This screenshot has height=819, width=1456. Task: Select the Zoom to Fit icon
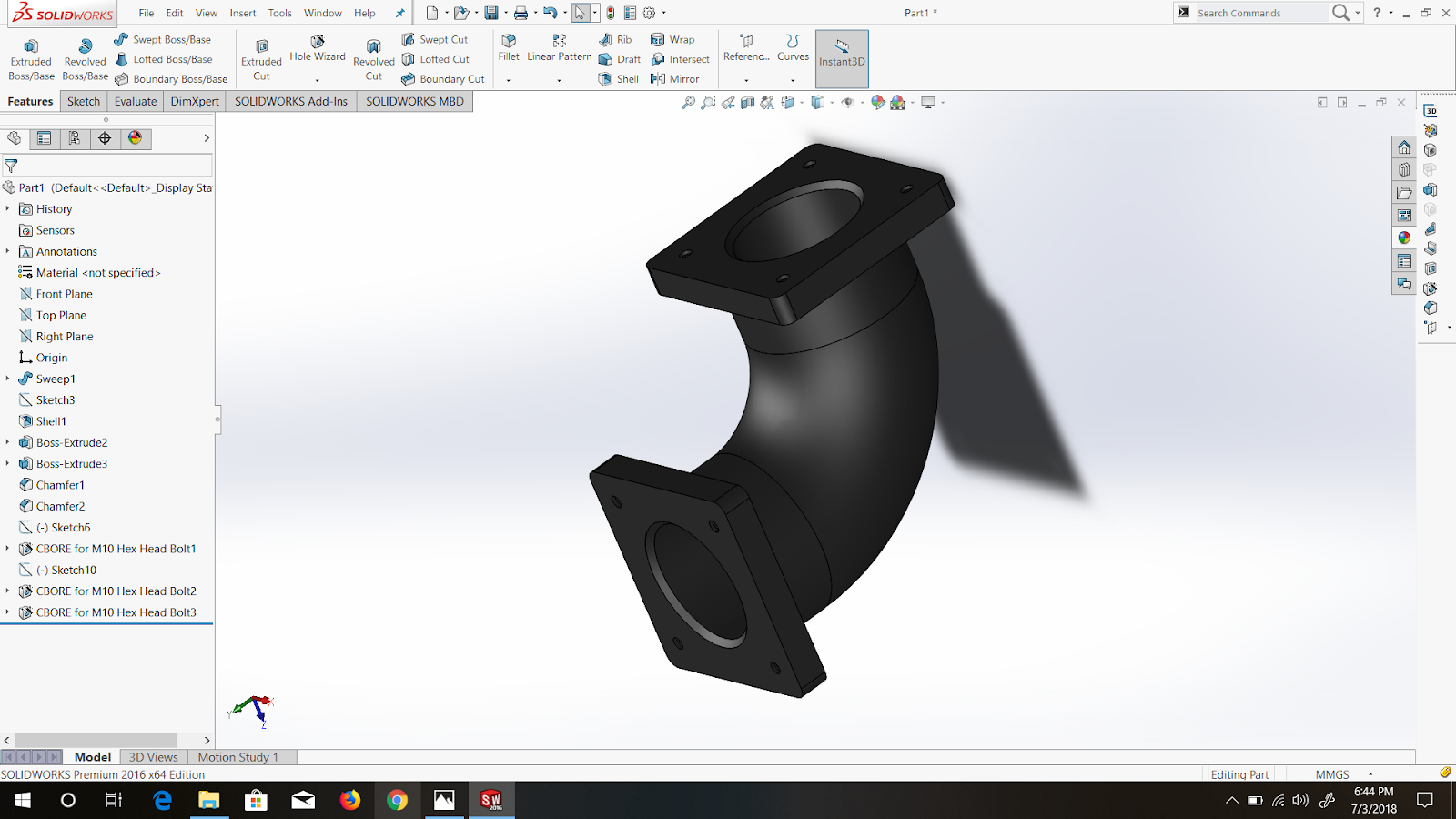click(687, 102)
